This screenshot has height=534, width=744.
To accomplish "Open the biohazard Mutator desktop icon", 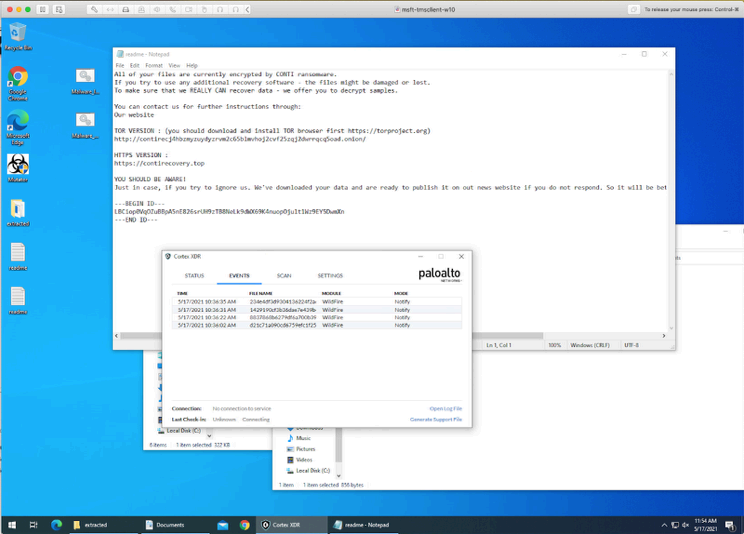I will tap(18, 168).
